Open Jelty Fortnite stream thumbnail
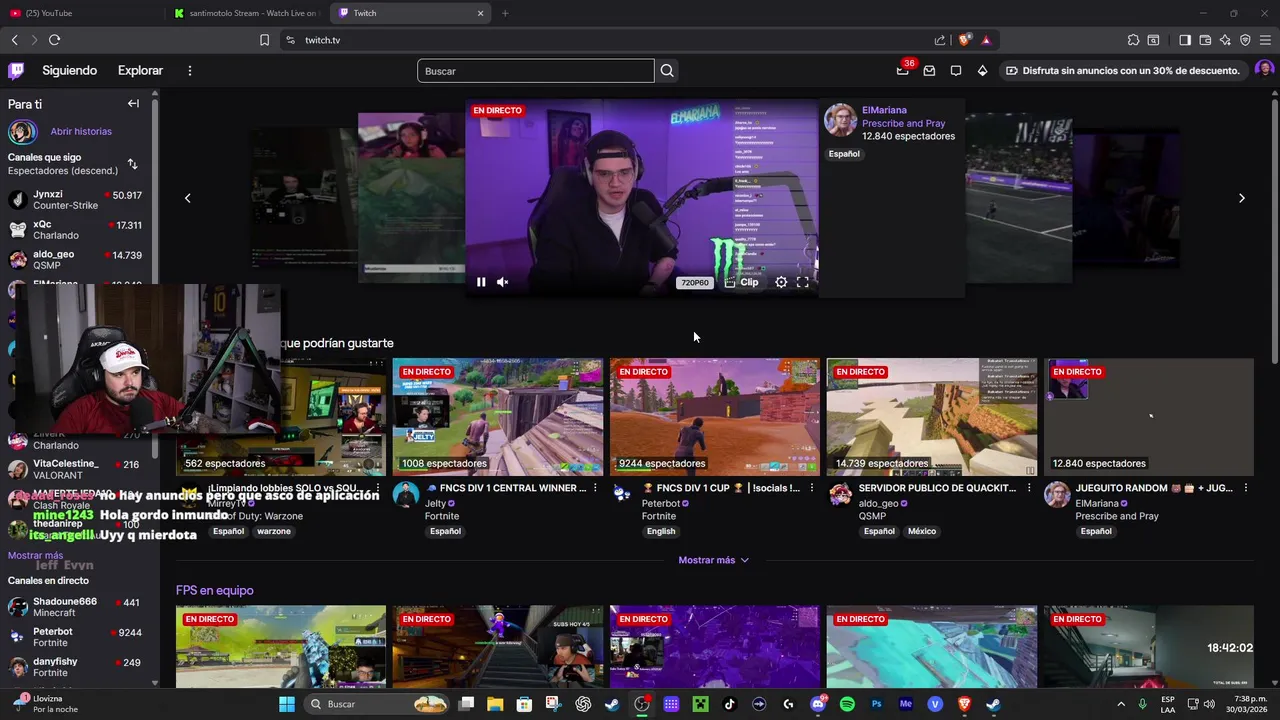Viewport: 1280px width, 720px height. 498,417
